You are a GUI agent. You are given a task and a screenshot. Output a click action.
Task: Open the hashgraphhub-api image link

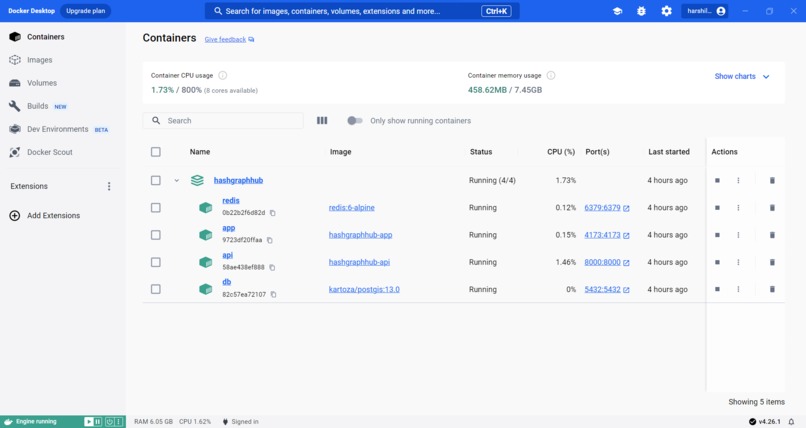click(359, 262)
